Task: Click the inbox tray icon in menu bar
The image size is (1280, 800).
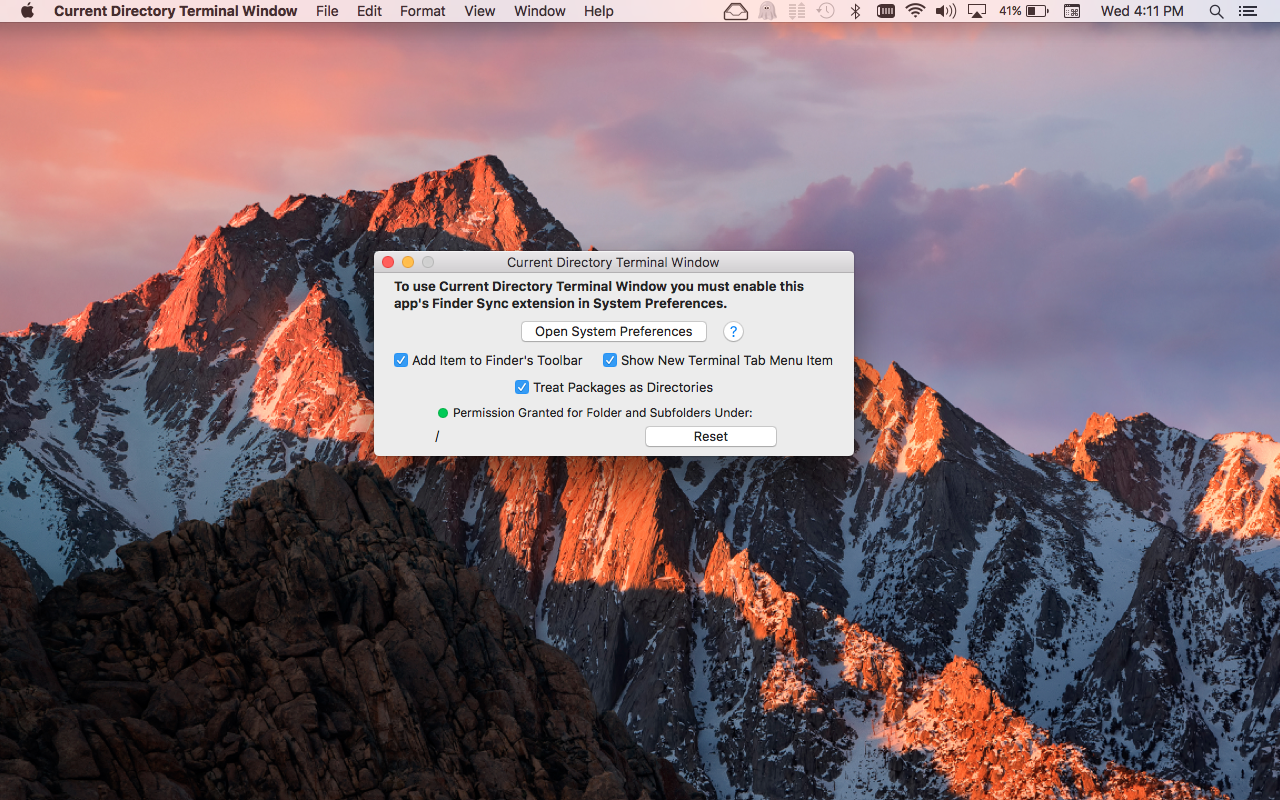Action: [736, 11]
